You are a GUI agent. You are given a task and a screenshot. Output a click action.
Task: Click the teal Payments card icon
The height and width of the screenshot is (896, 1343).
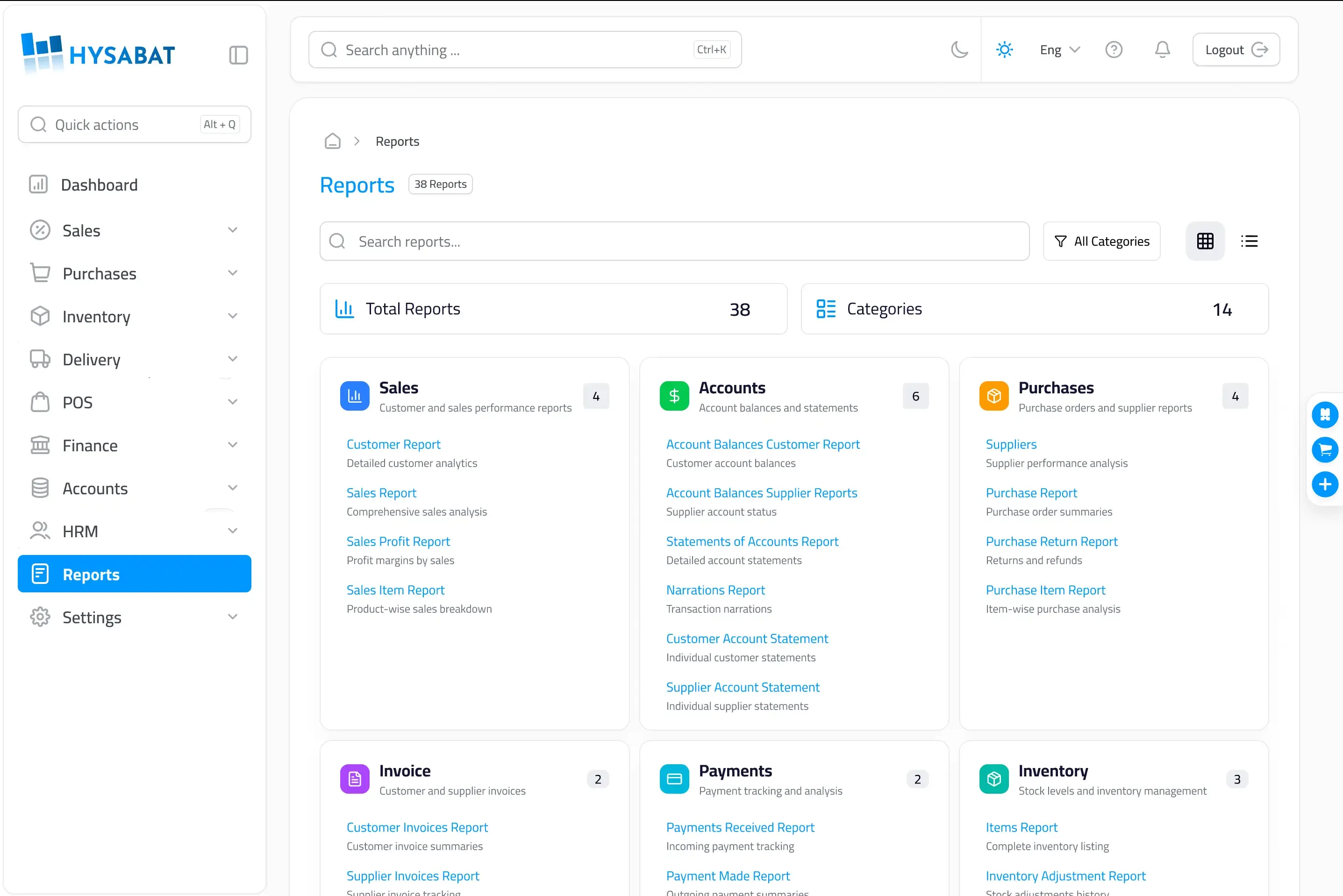coord(674,779)
